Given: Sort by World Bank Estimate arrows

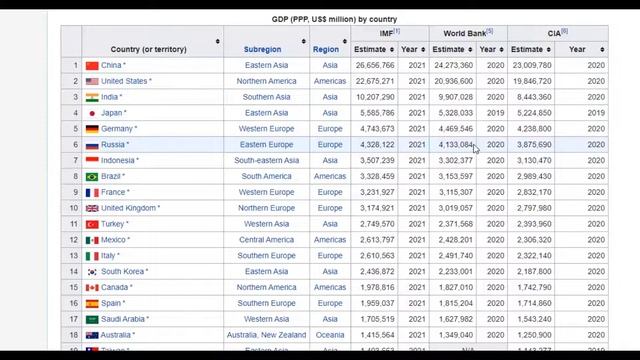Looking at the screenshot, I should point(470,49).
